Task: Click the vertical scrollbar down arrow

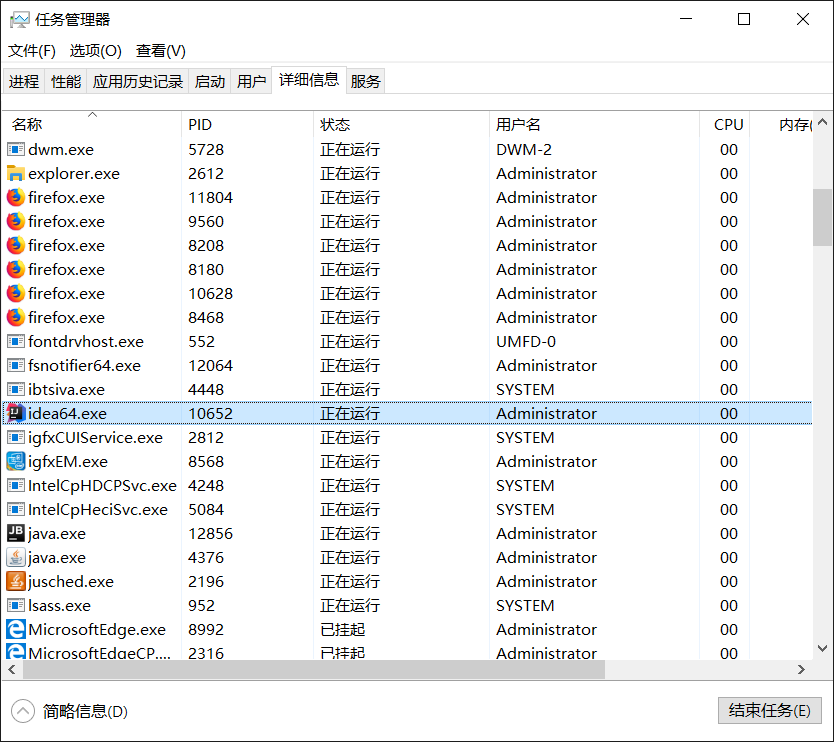Action: (822, 648)
